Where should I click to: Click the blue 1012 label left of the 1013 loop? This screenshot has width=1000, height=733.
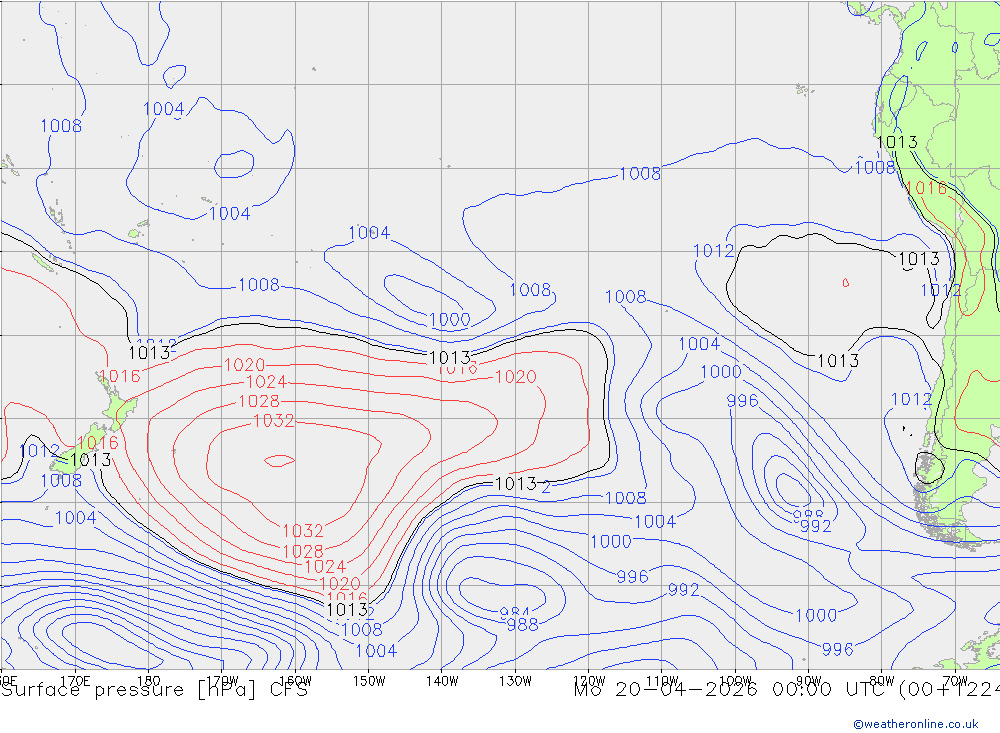point(714,251)
